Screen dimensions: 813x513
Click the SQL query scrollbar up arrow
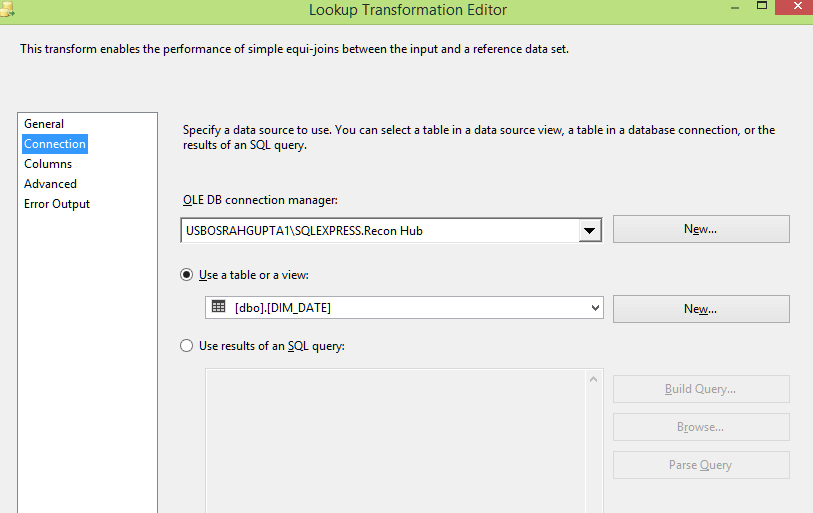click(594, 380)
